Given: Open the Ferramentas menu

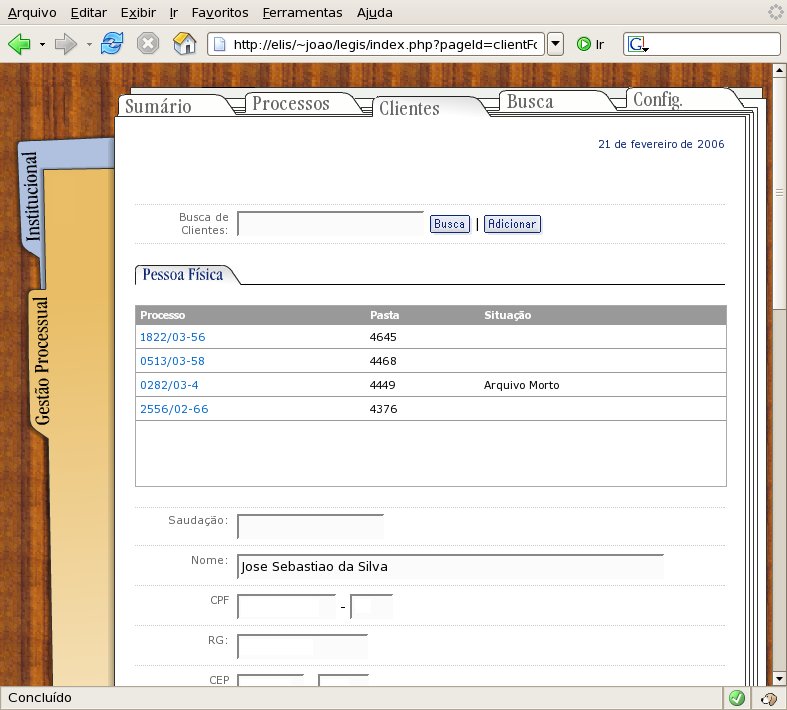Looking at the screenshot, I should pyautogui.click(x=302, y=13).
